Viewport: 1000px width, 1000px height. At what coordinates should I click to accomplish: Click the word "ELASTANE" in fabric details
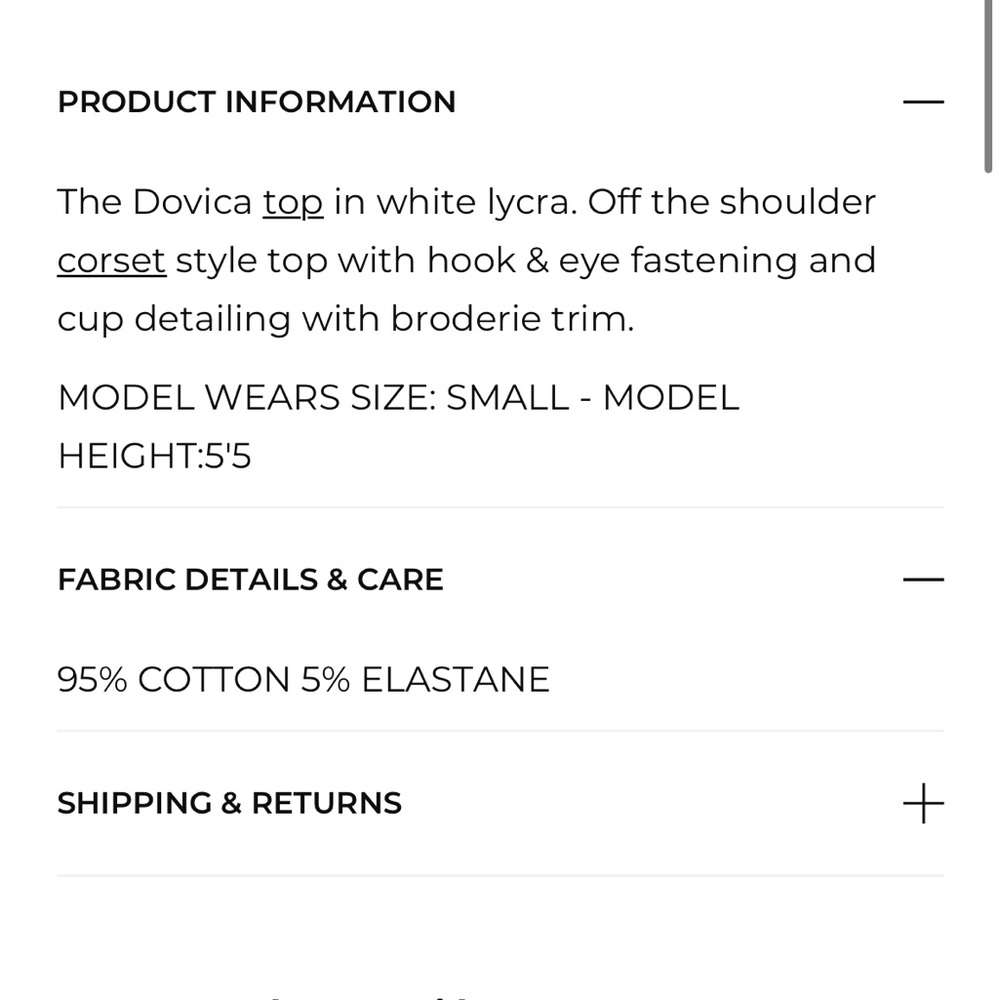[x=455, y=680]
